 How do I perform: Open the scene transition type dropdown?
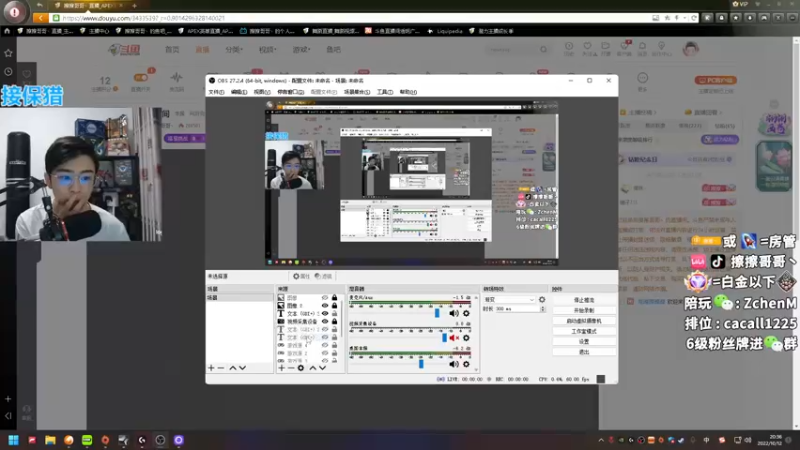click(509, 299)
